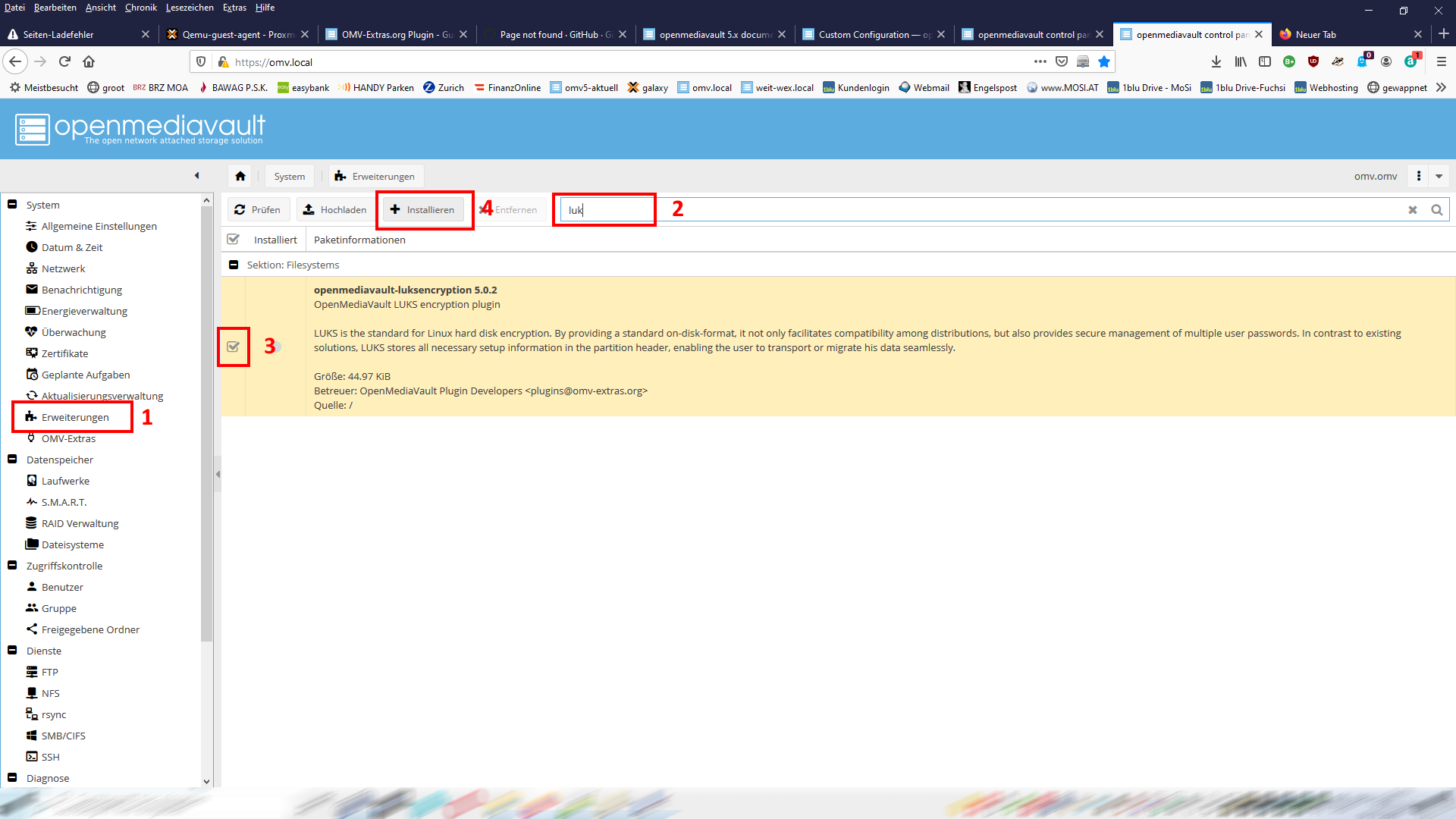The image size is (1456, 819).
Task: Collapse the System tree node
Action: pyautogui.click(x=12, y=204)
